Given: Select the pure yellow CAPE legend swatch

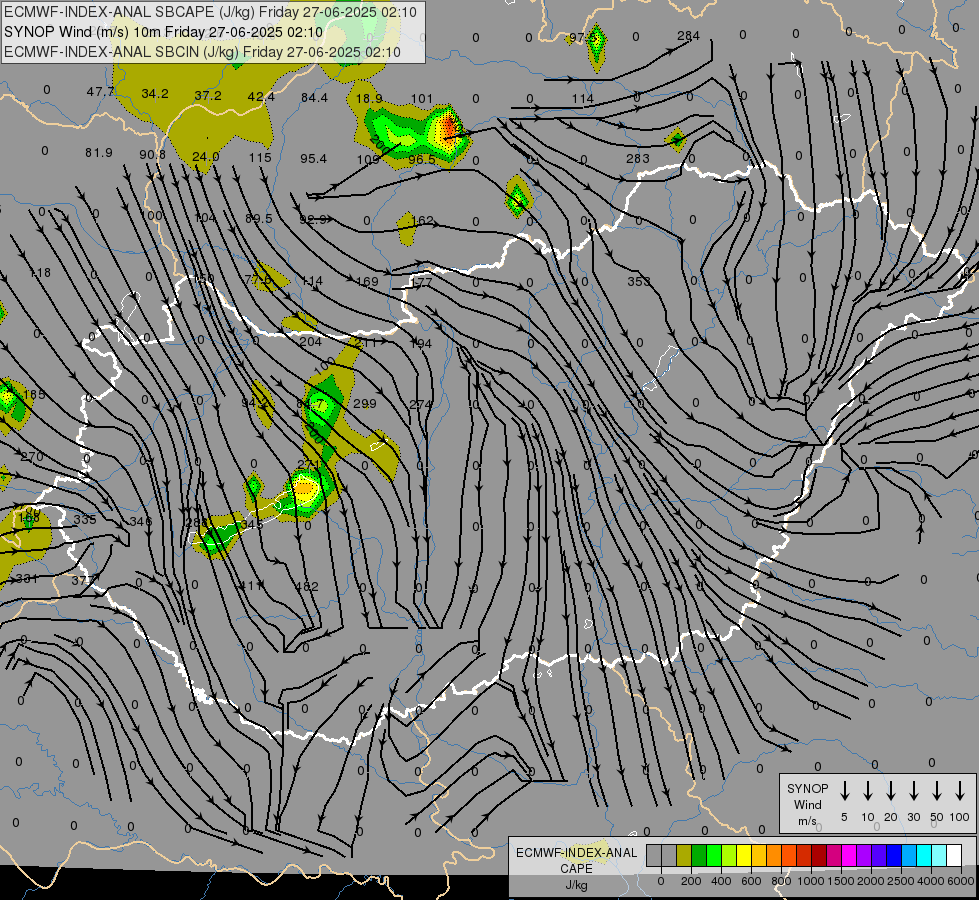Looking at the screenshot, I should [744, 855].
